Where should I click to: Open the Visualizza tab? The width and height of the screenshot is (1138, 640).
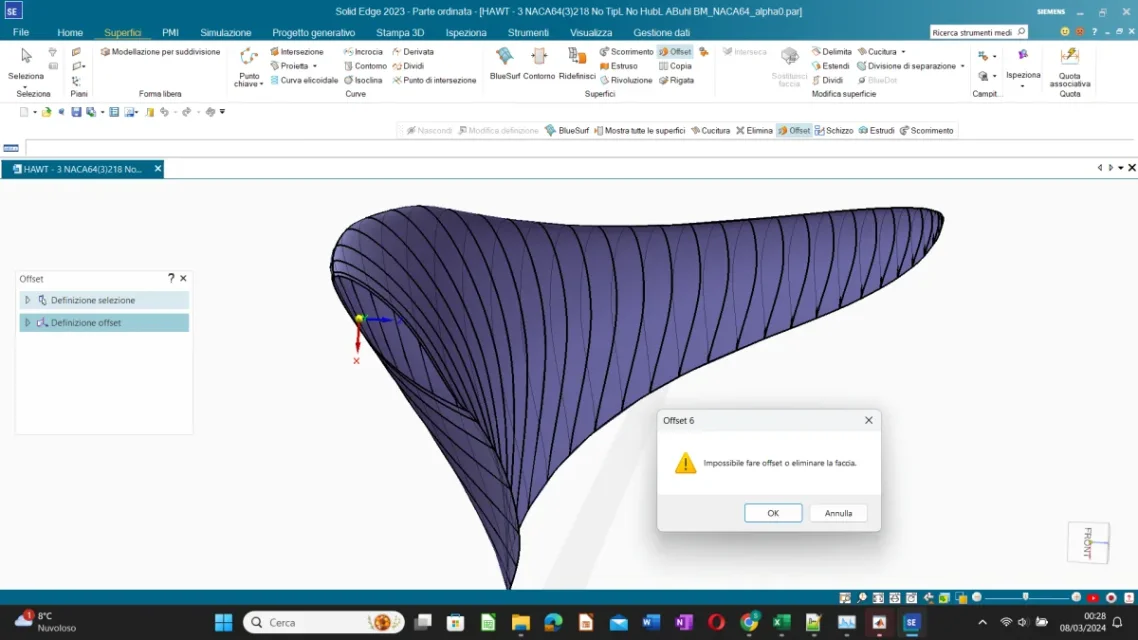coord(591,33)
